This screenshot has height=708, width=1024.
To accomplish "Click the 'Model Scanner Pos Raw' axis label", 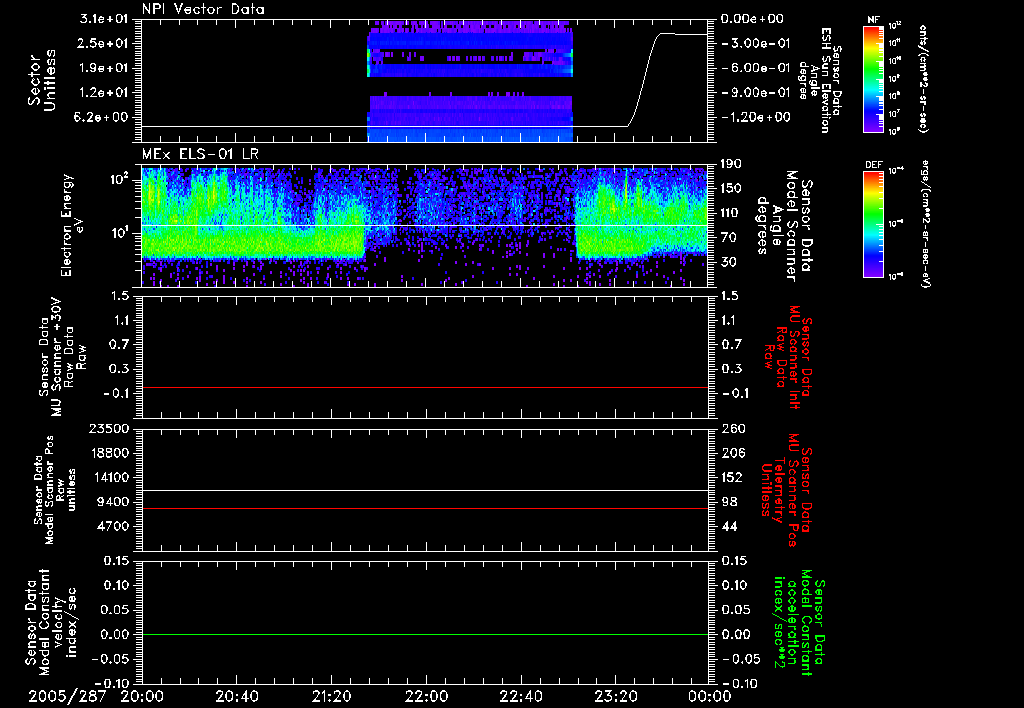I will pos(55,489).
